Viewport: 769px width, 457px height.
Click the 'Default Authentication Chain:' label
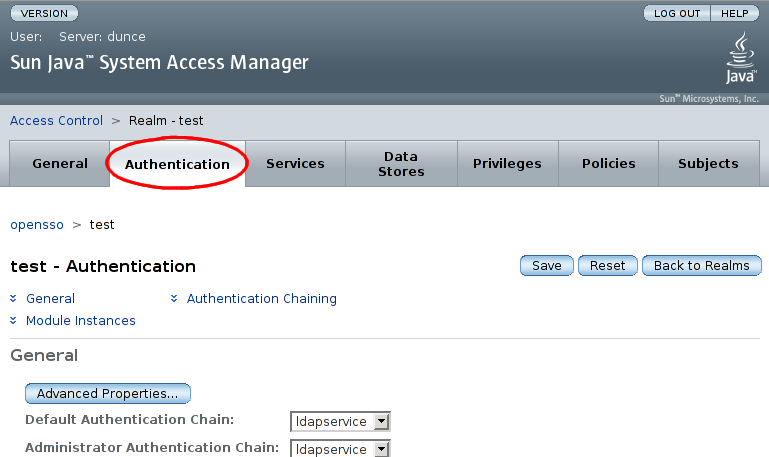click(x=129, y=420)
